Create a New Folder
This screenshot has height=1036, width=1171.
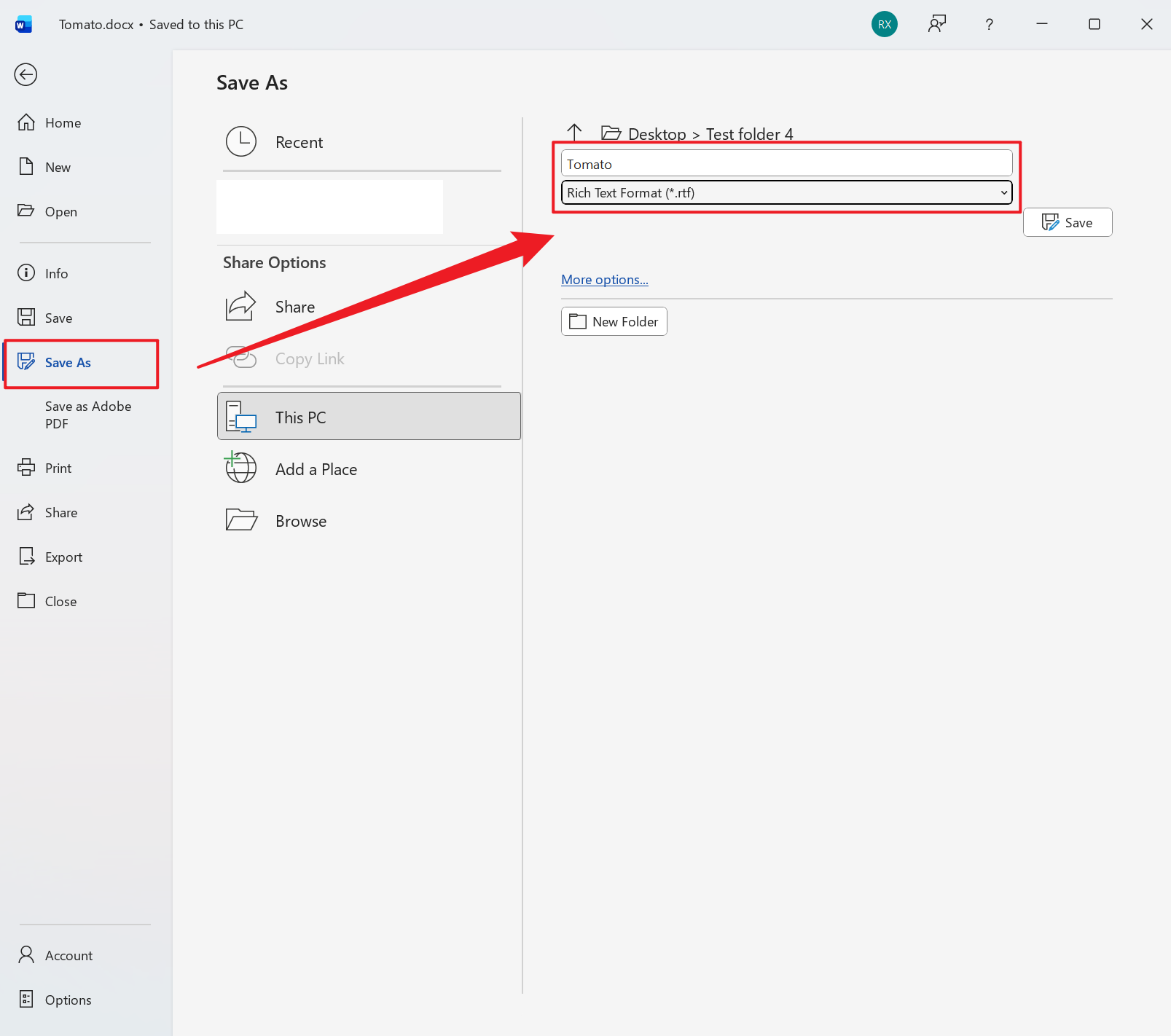(x=614, y=321)
